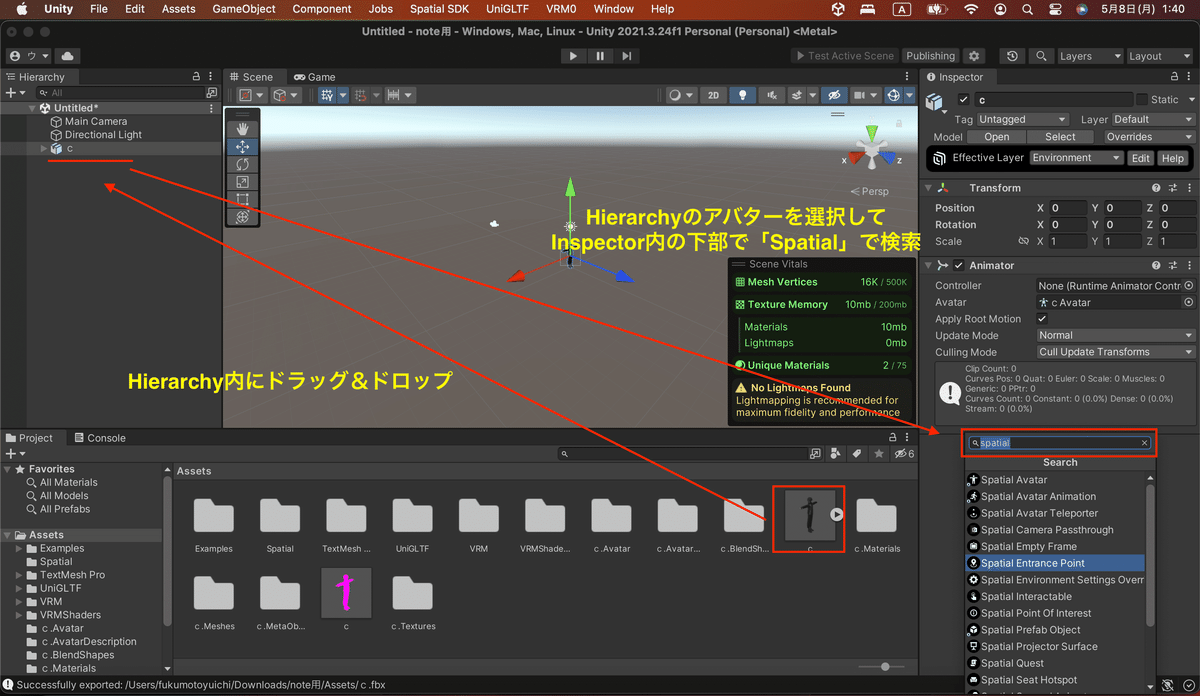Screen dimensions: 1200x696
Task: Click Test Active Scene button
Action: (844, 56)
